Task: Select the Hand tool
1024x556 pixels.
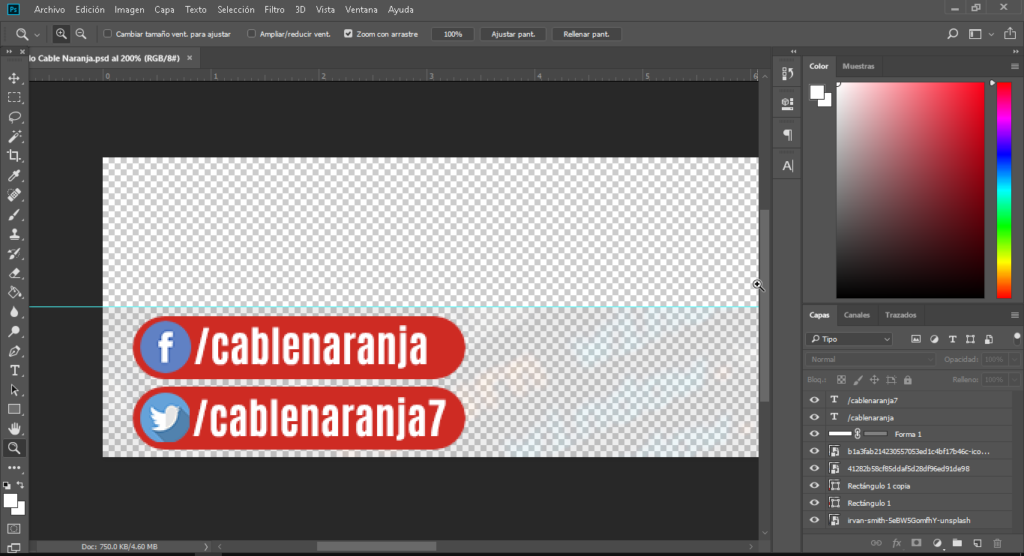Action: coord(14,429)
